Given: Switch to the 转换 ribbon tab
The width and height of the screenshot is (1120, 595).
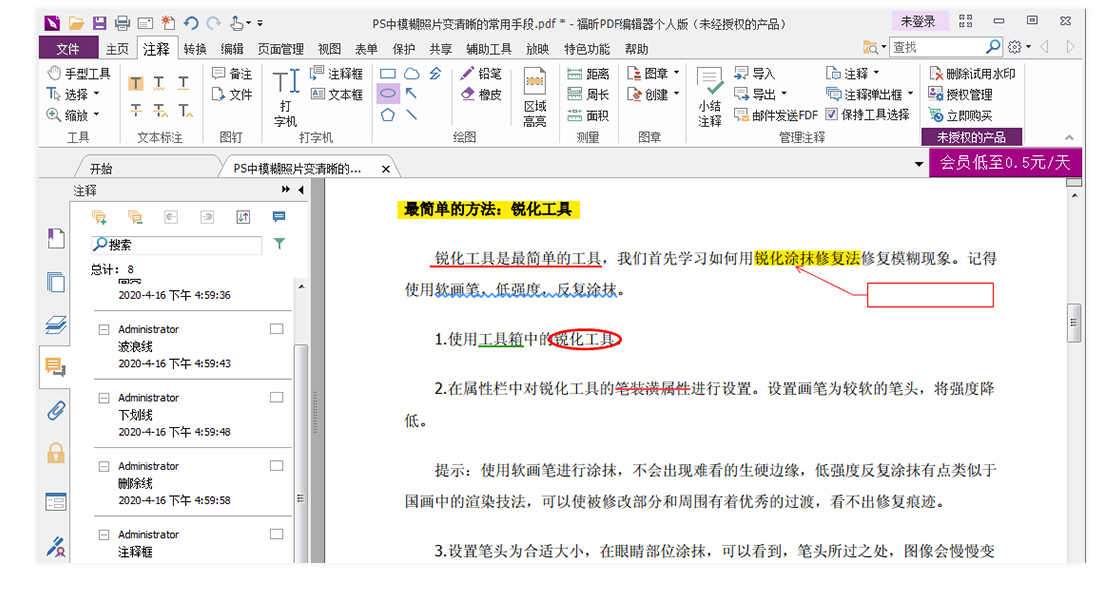Looking at the screenshot, I should coord(194,49).
